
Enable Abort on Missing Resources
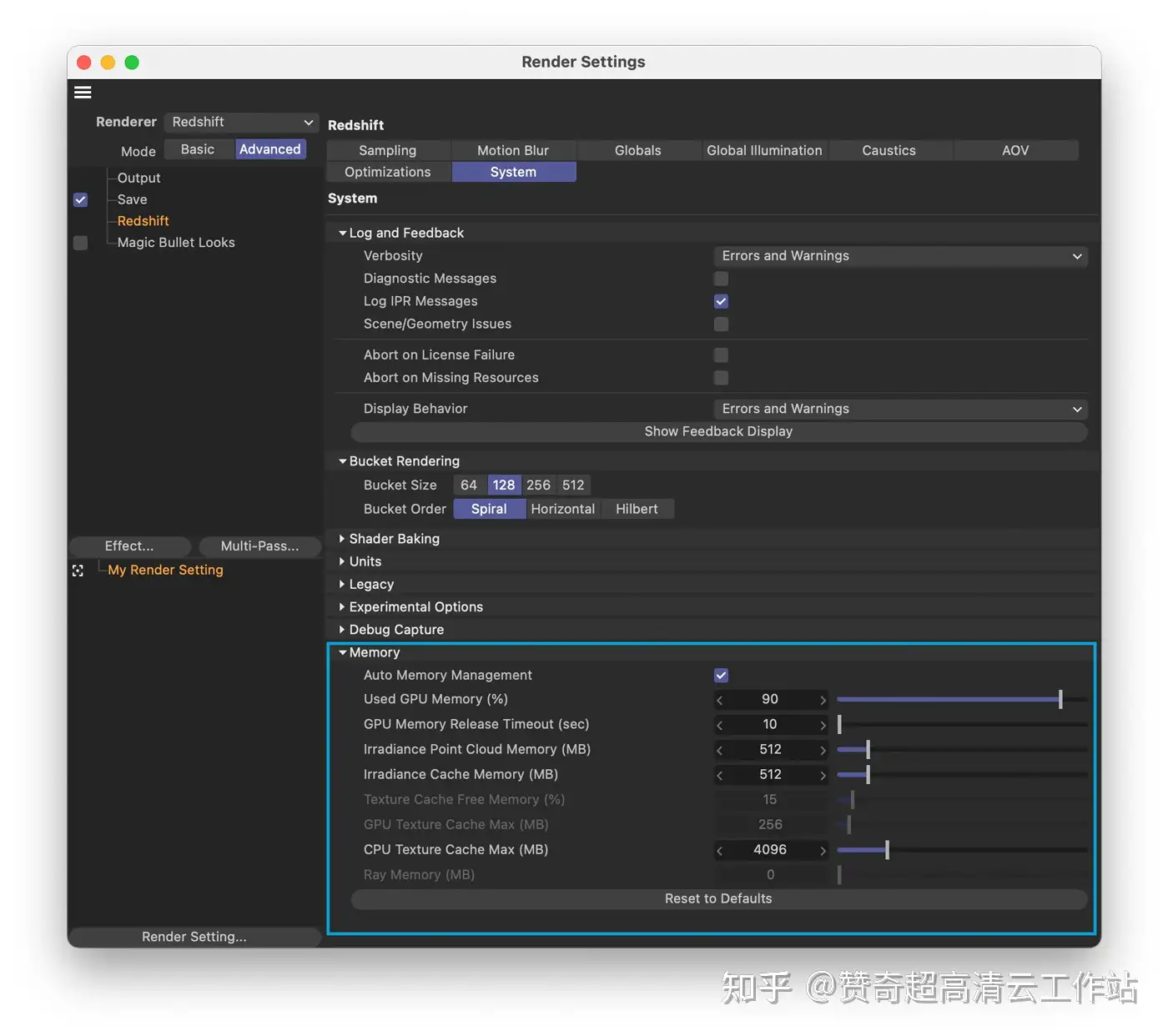pos(721,378)
